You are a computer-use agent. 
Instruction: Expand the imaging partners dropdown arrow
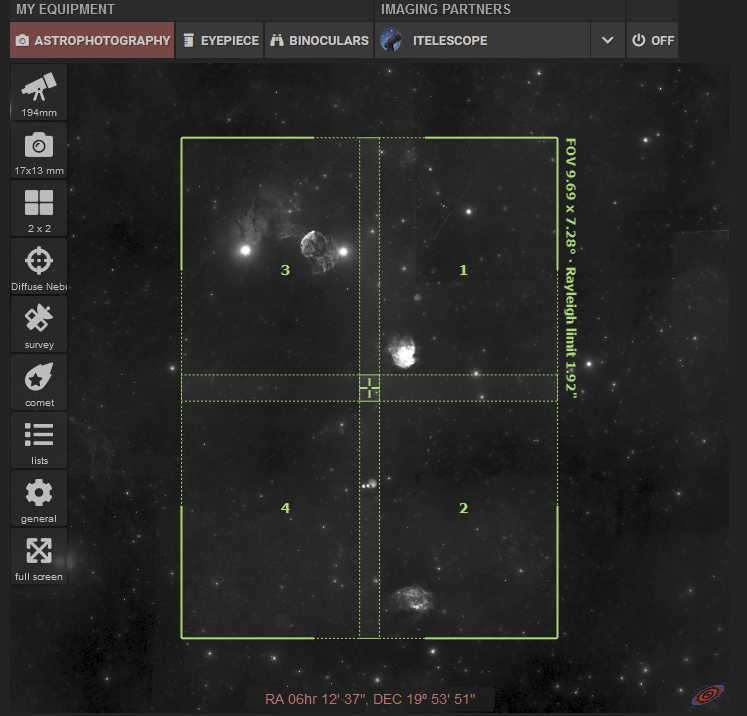click(x=607, y=40)
